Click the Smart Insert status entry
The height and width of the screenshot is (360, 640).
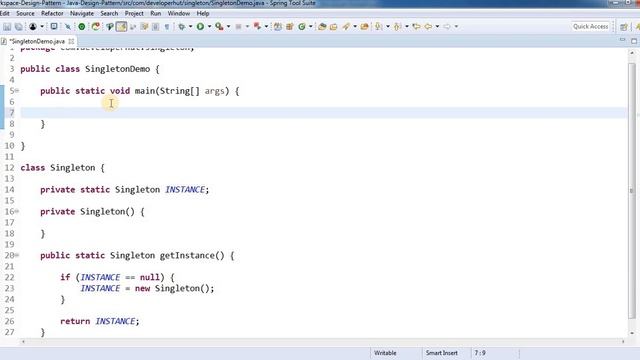(442, 353)
